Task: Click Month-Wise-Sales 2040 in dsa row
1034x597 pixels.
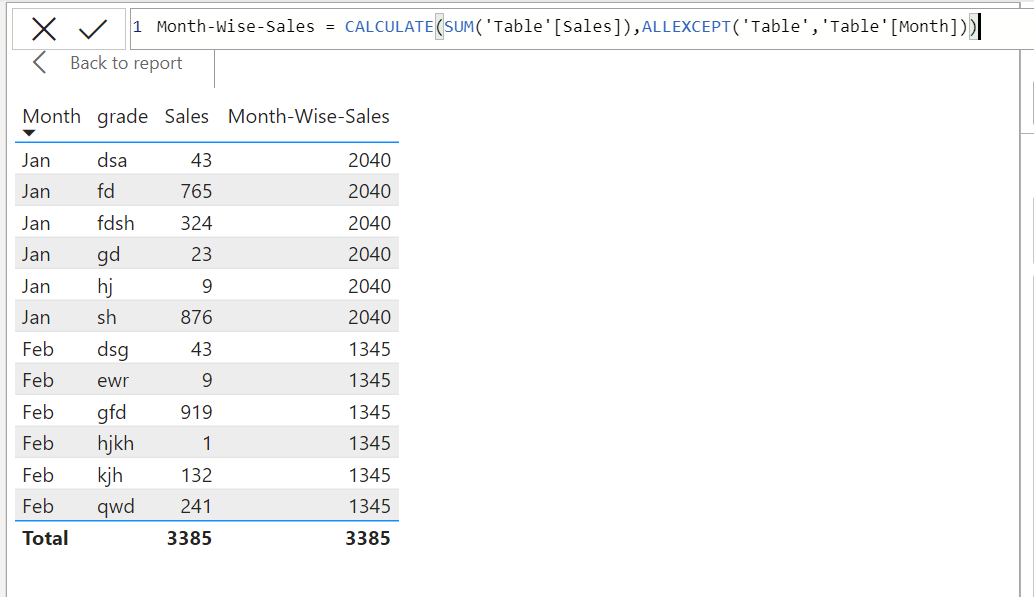Action: pos(369,160)
